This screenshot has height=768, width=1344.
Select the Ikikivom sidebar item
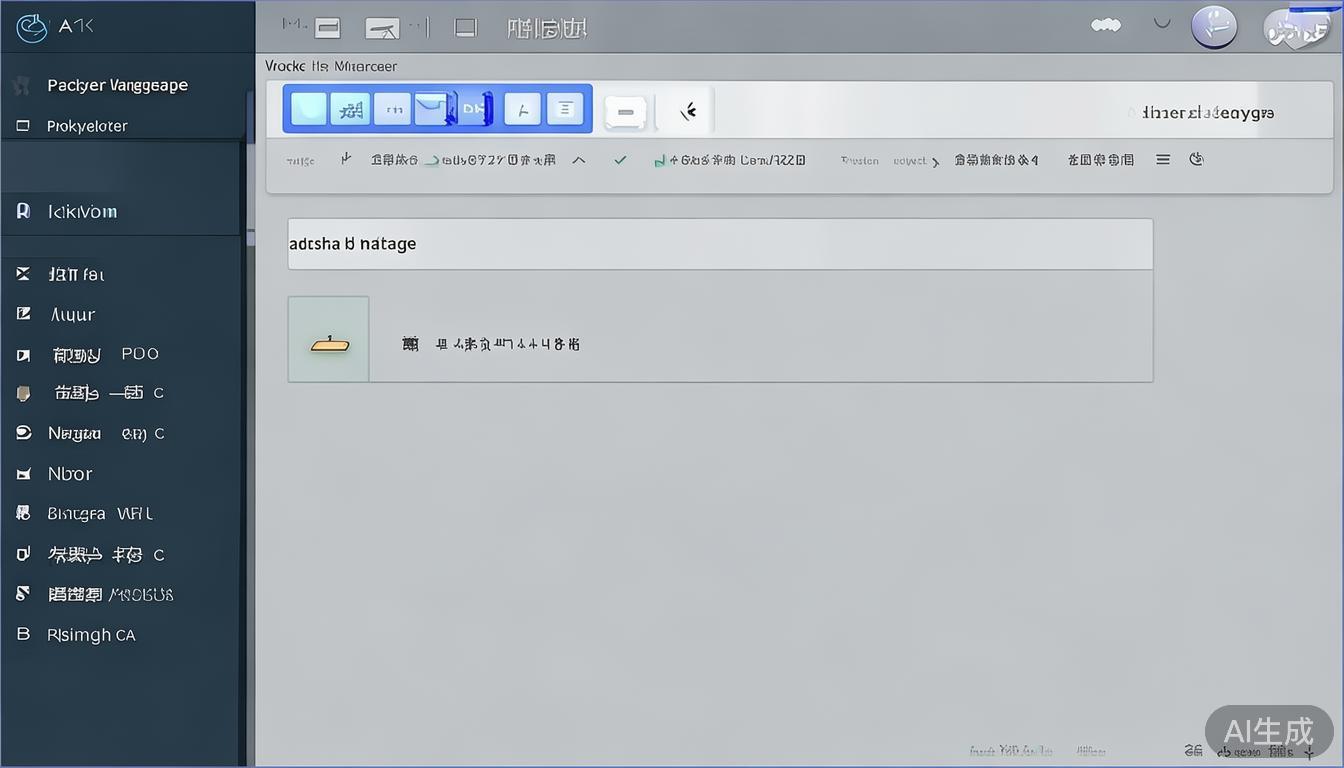pos(82,212)
